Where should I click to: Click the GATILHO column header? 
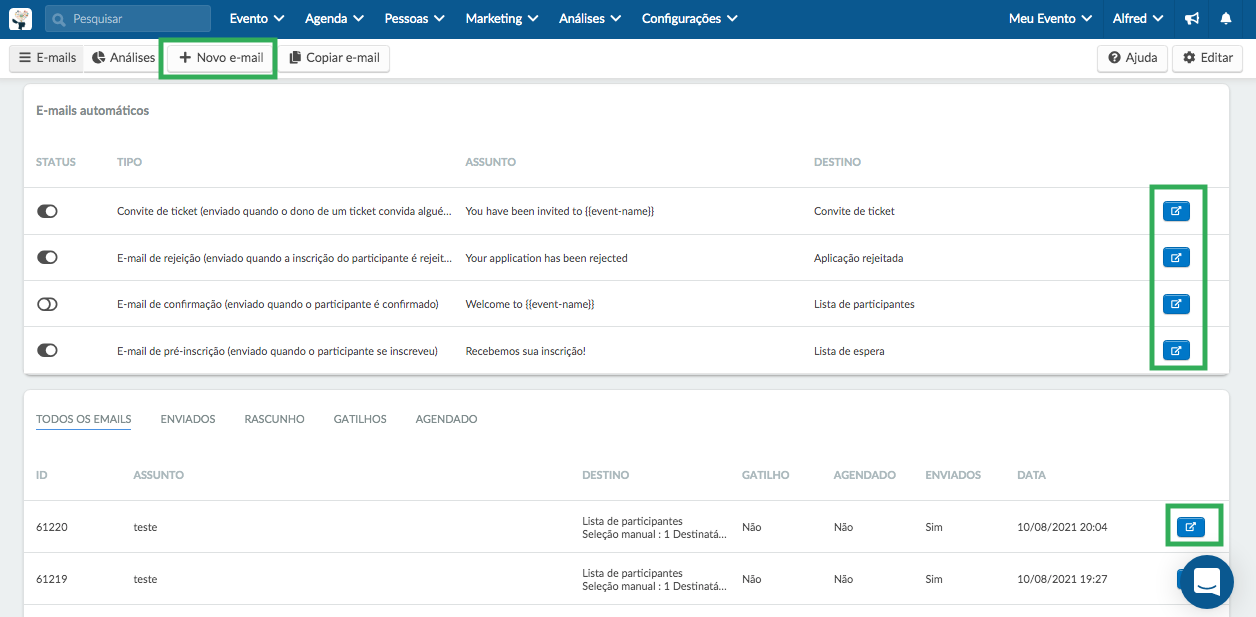[x=765, y=475]
